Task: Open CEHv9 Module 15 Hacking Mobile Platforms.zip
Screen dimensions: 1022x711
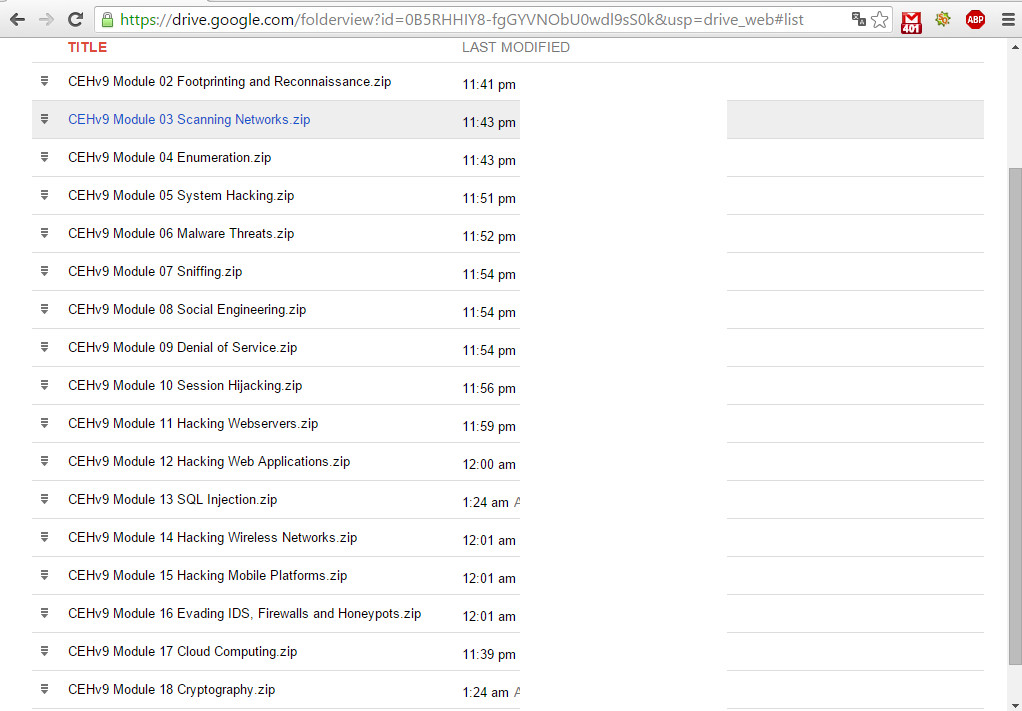Action: (x=208, y=575)
